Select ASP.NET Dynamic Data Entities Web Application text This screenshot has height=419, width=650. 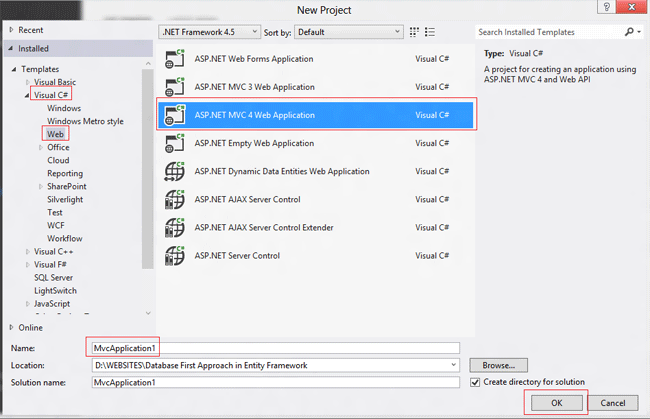pos(282,172)
